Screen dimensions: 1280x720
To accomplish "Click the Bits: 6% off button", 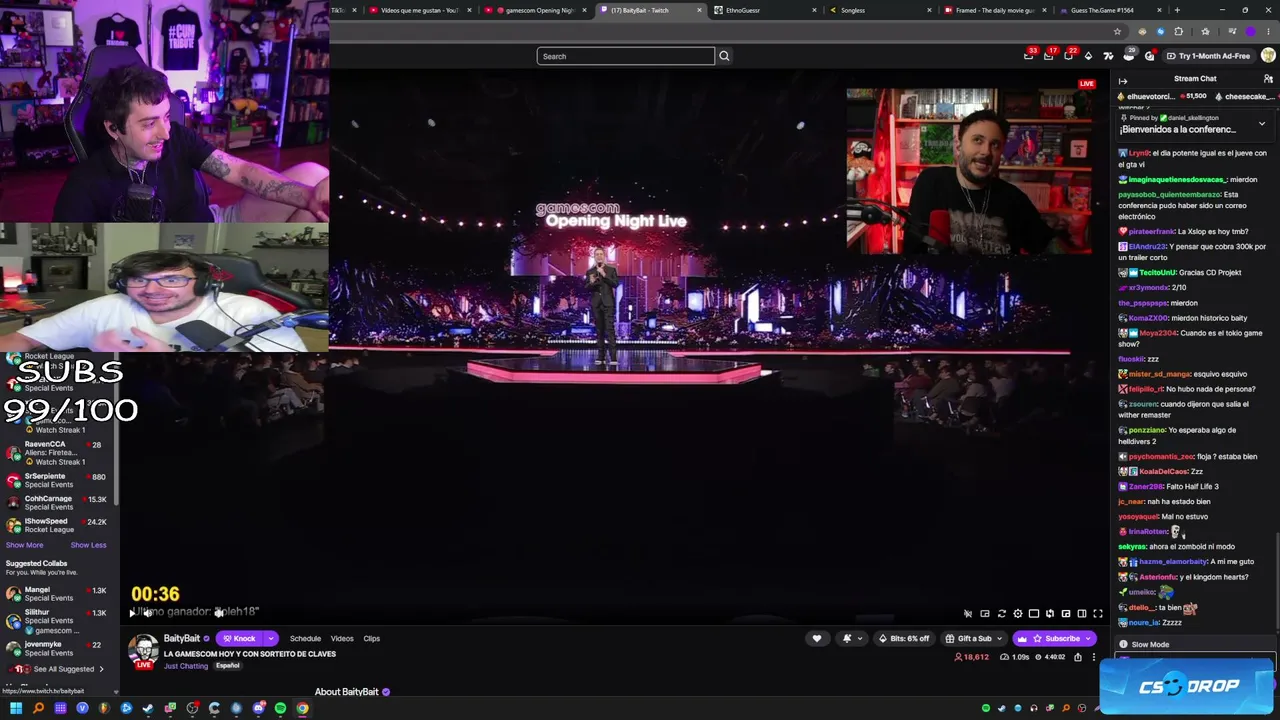I will (x=902, y=639).
